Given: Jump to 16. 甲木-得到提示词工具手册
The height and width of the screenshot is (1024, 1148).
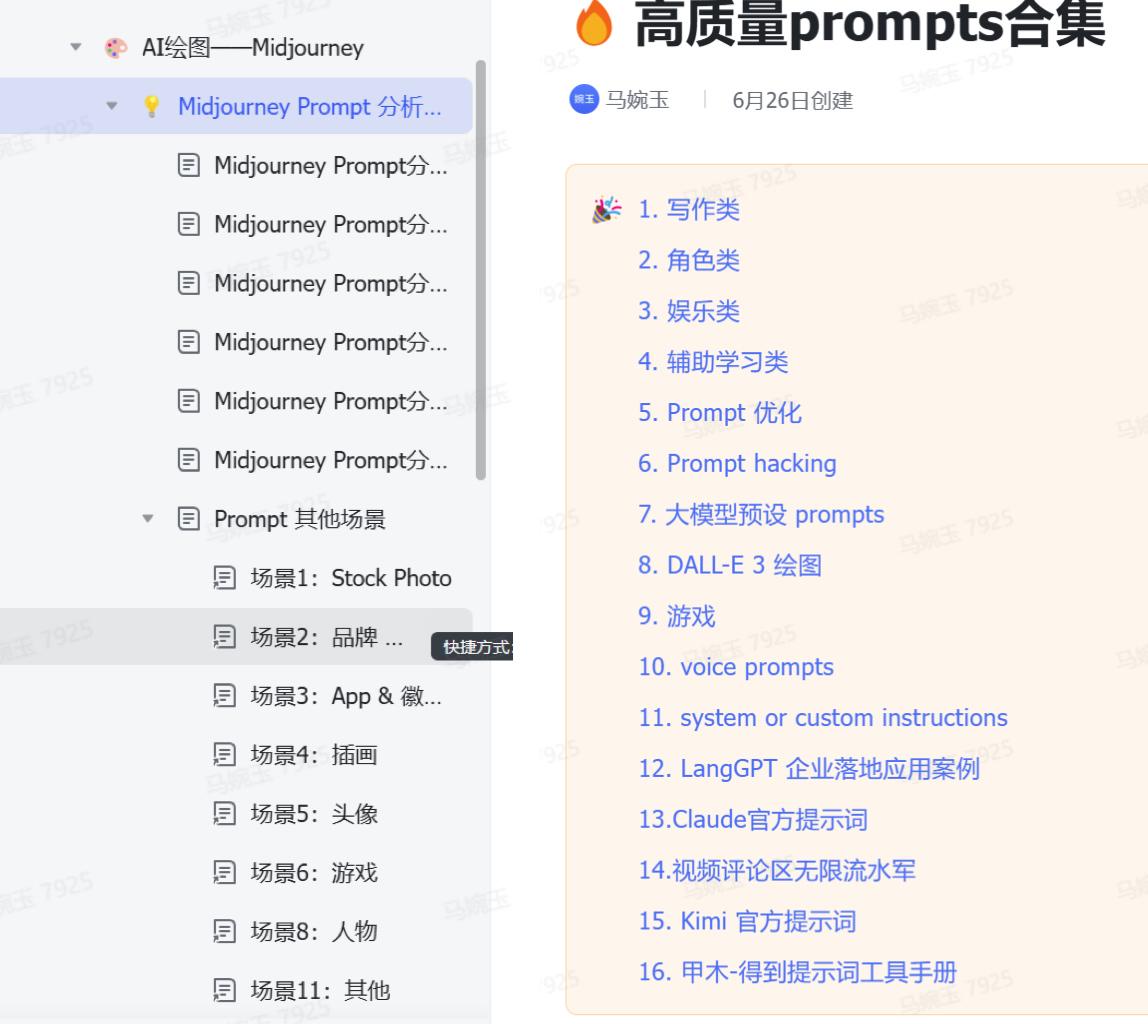Looking at the screenshot, I should [797, 972].
